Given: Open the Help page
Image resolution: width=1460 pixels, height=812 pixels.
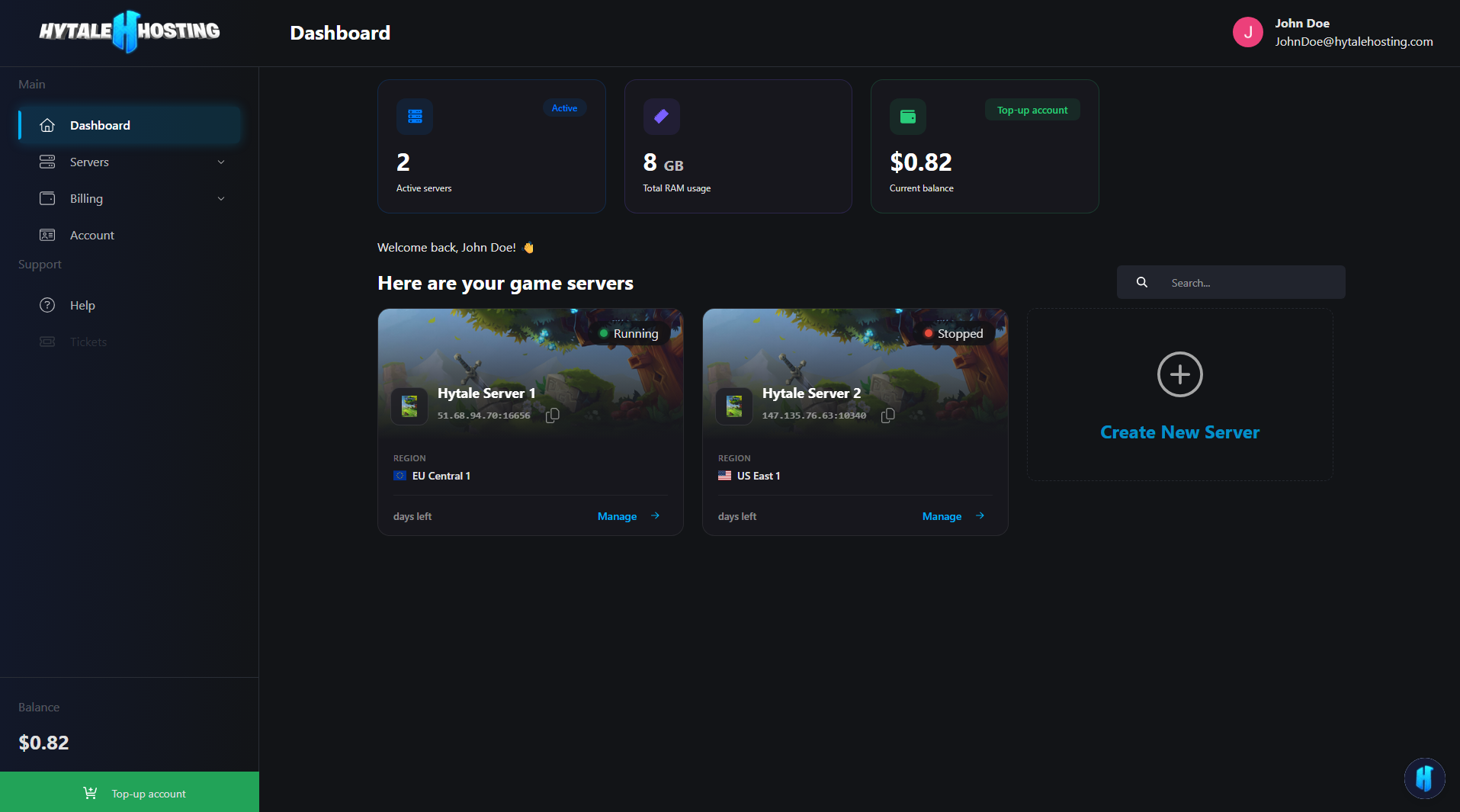Looking at the screenshot, I should (x=130, y=305).
